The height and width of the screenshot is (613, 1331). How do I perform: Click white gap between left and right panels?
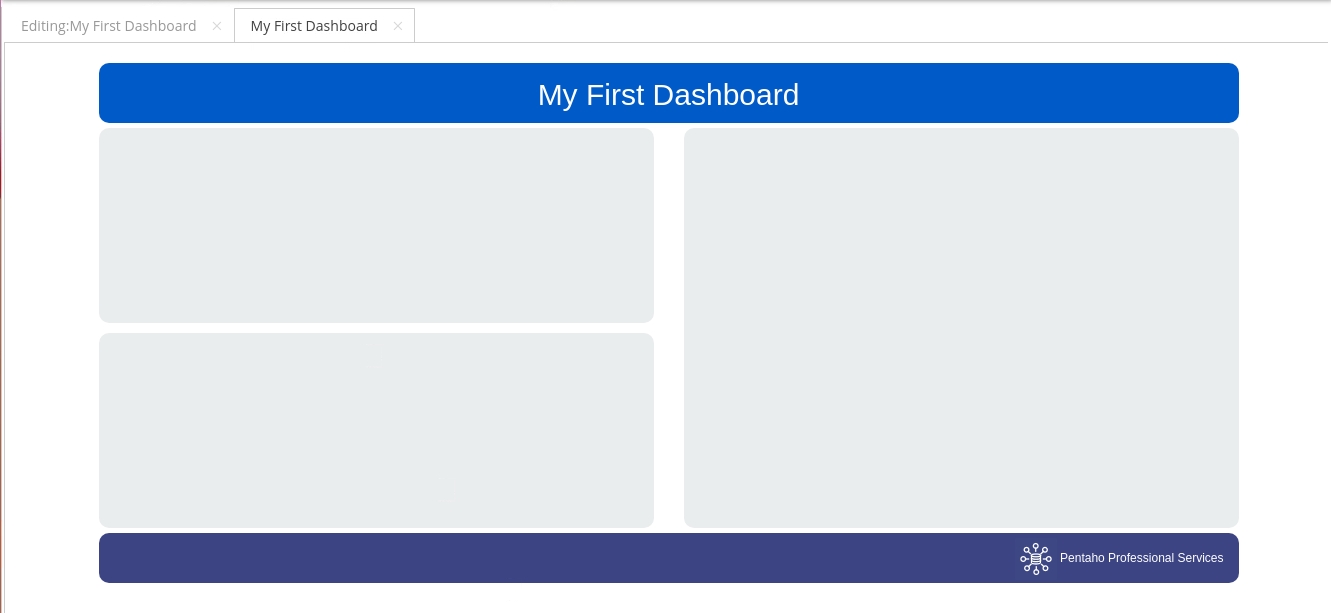(669, 327)
